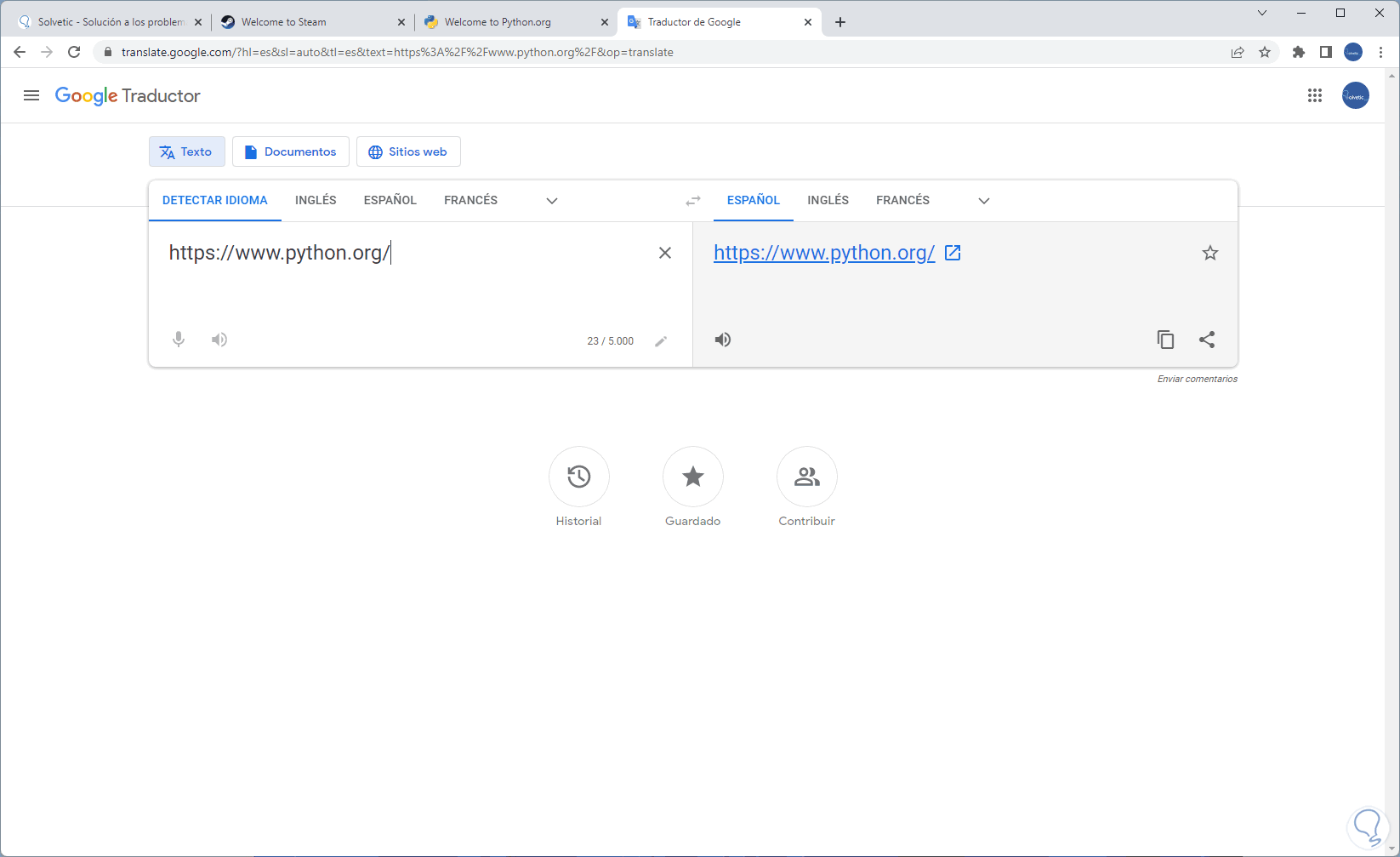Image resolution: width=1400 pixels, height=857 pixels.
Task: Select Español as source language
Action: click(x=390, y=200)
